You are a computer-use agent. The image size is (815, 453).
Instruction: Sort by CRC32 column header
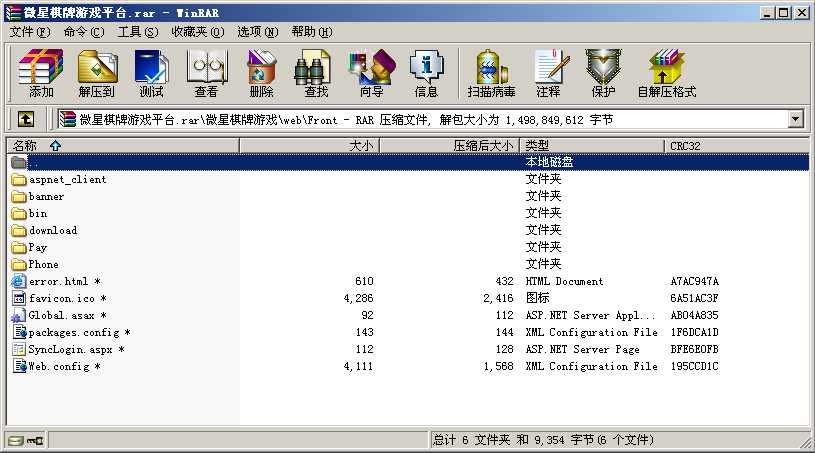pyautogui.click(x=737, y=146)
